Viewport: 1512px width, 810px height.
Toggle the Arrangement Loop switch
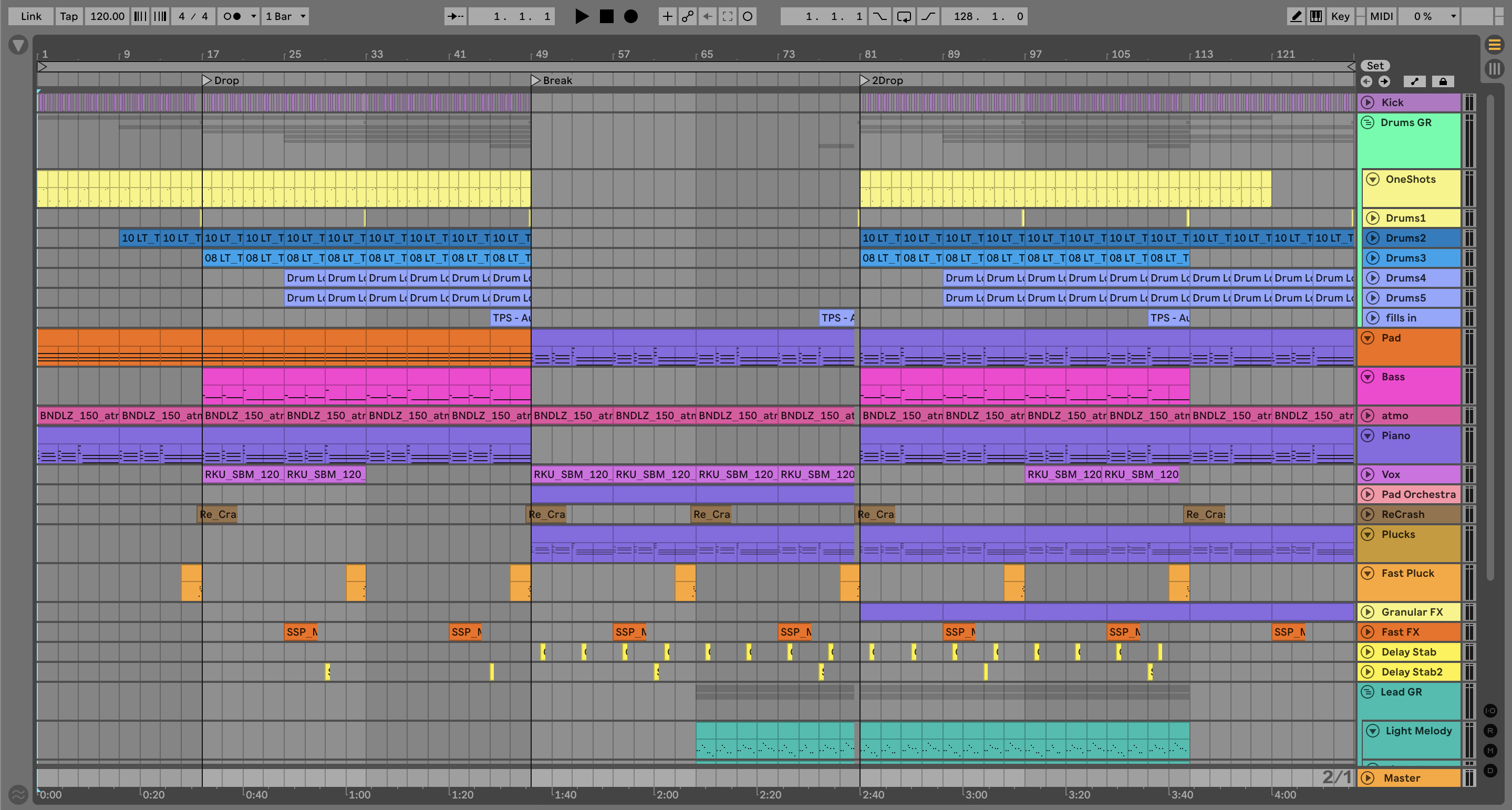click(904, 16)
